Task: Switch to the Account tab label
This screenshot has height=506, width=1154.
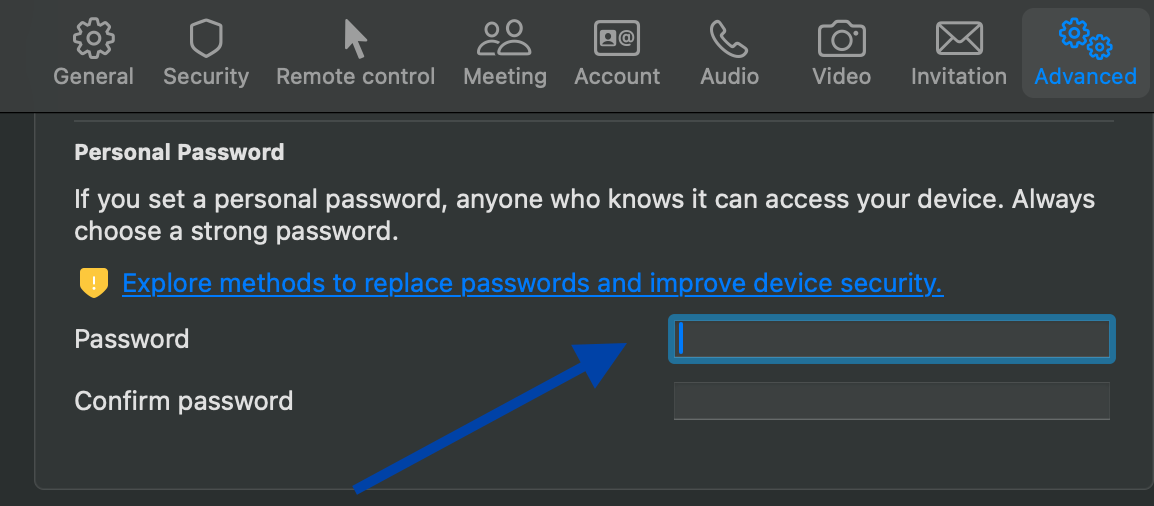Action: click(x=617, y=76)
